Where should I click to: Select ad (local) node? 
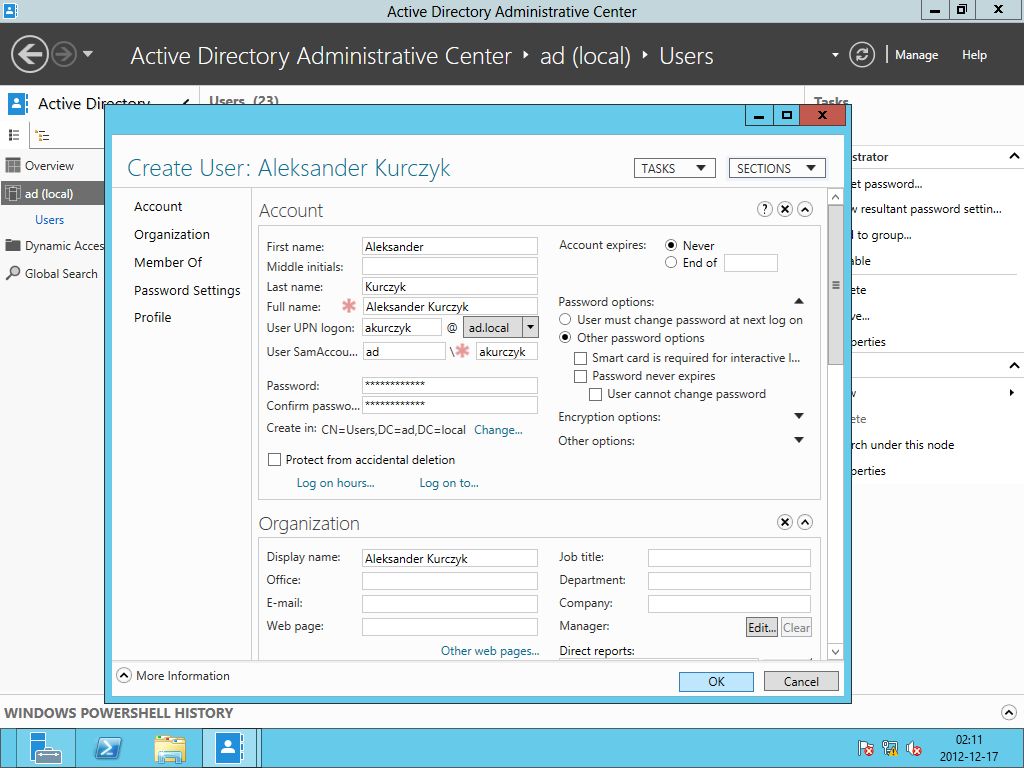click(x=52, y=193)
